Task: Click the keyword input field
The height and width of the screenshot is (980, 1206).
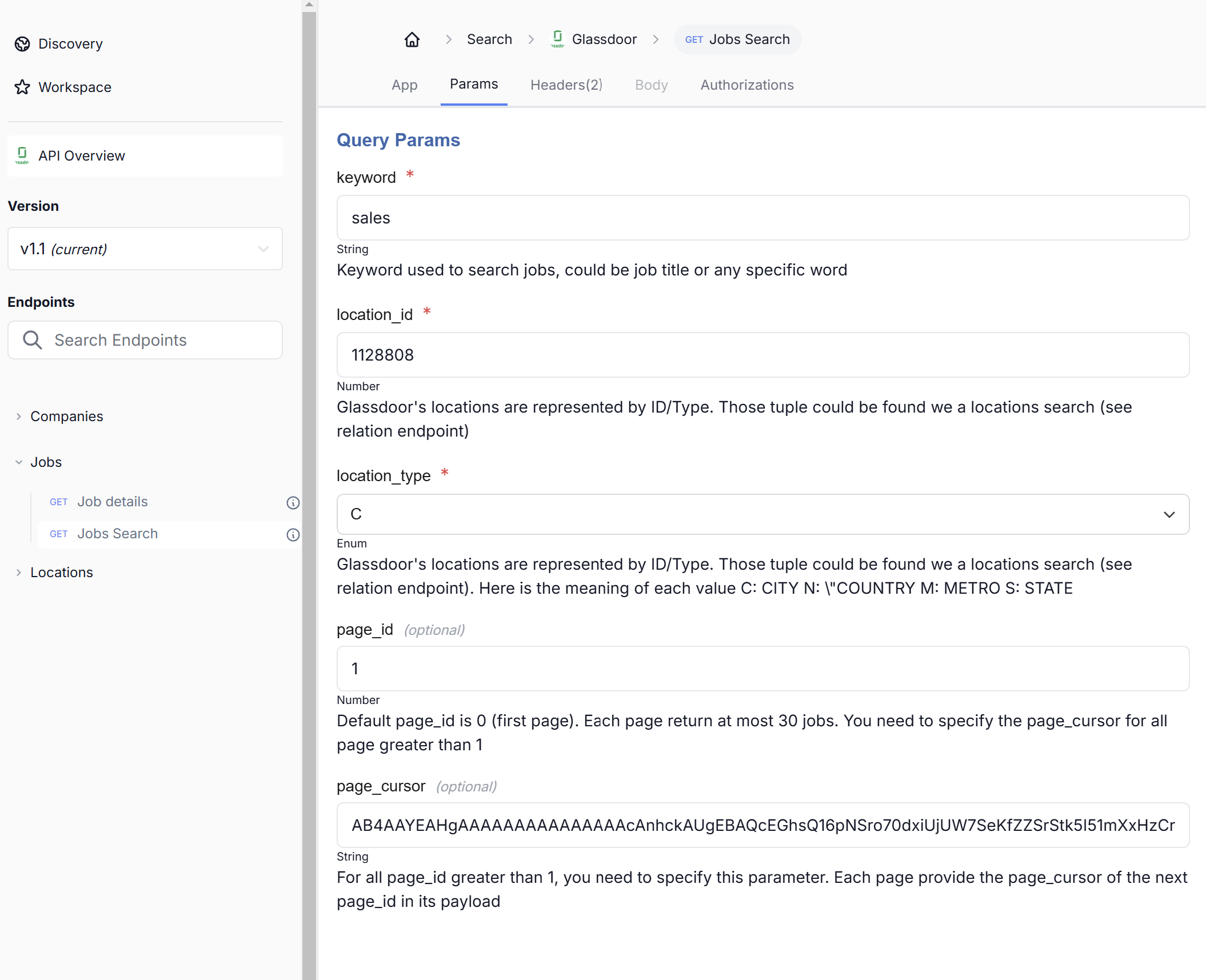Action: point(762,218)
